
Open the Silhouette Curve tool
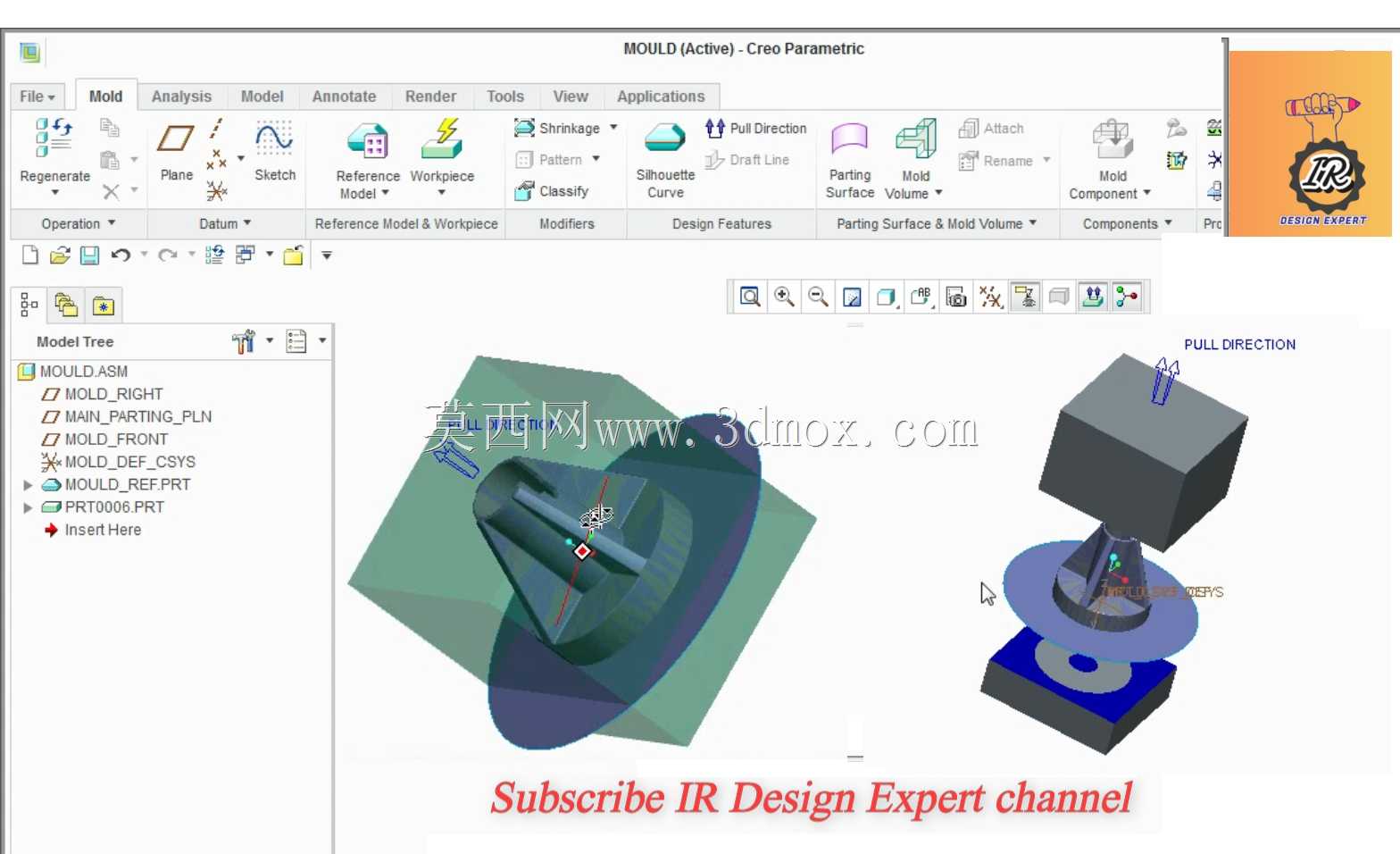pos(665,162)
